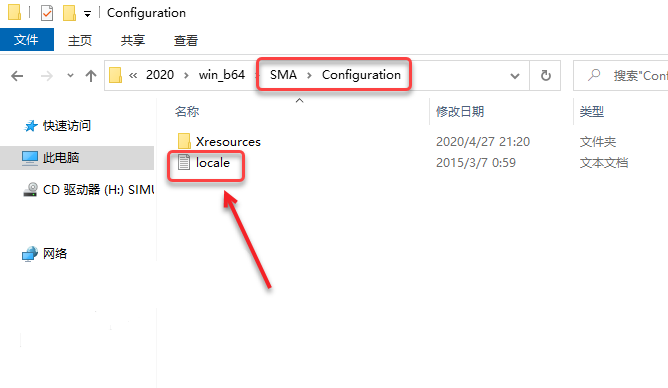Viewport: 668px width, 388px height.
Task: Sort files by 修改日期 column
Action: coord(460,112)
